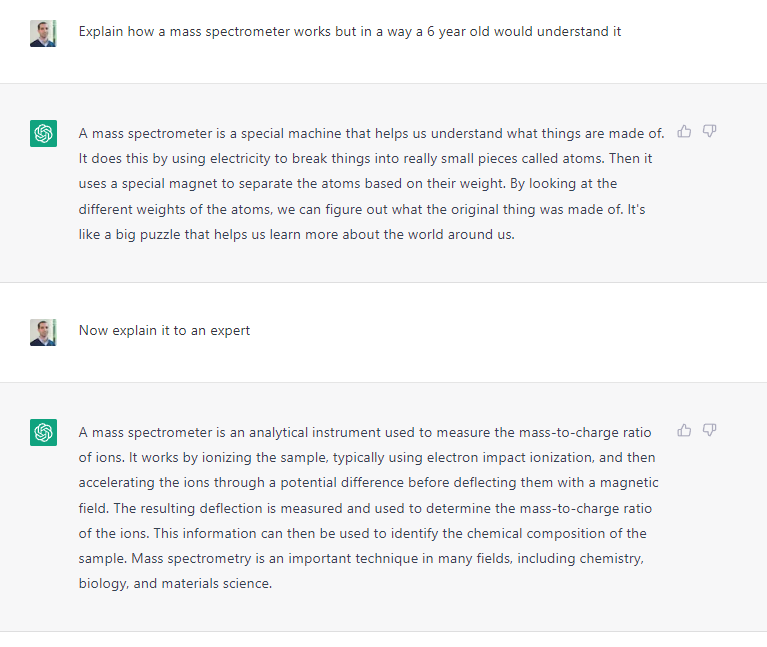Click user avatar beside "Now explain it to an expert"

click(x=43, y=332)
